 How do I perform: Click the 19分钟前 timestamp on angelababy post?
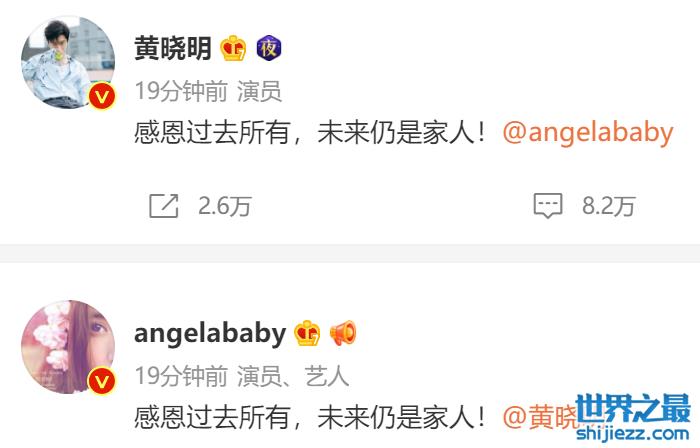[x=181, y=376]
